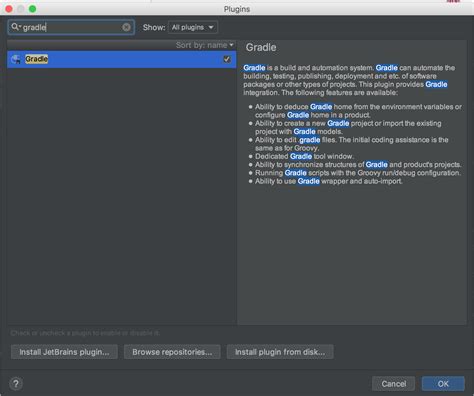474x396 pixels.
Task: Click Browse repositories button
Action: (172, 352)
